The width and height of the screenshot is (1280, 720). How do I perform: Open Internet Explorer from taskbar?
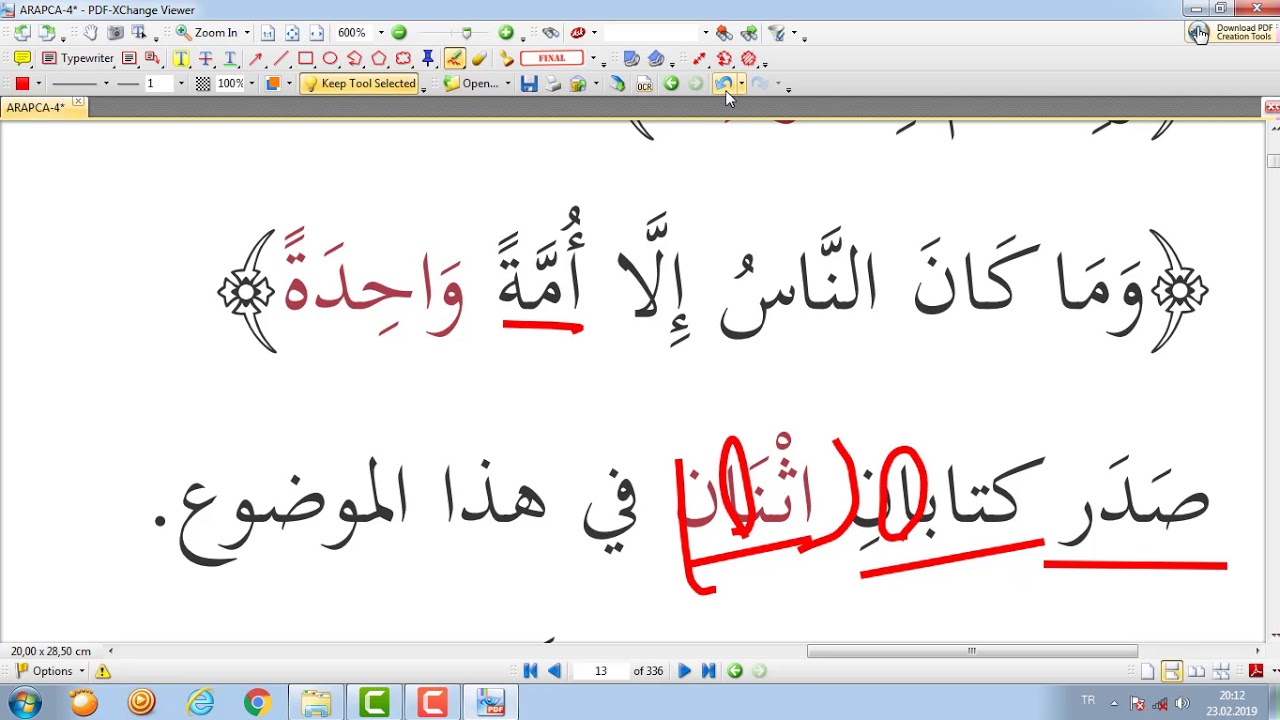200,703
